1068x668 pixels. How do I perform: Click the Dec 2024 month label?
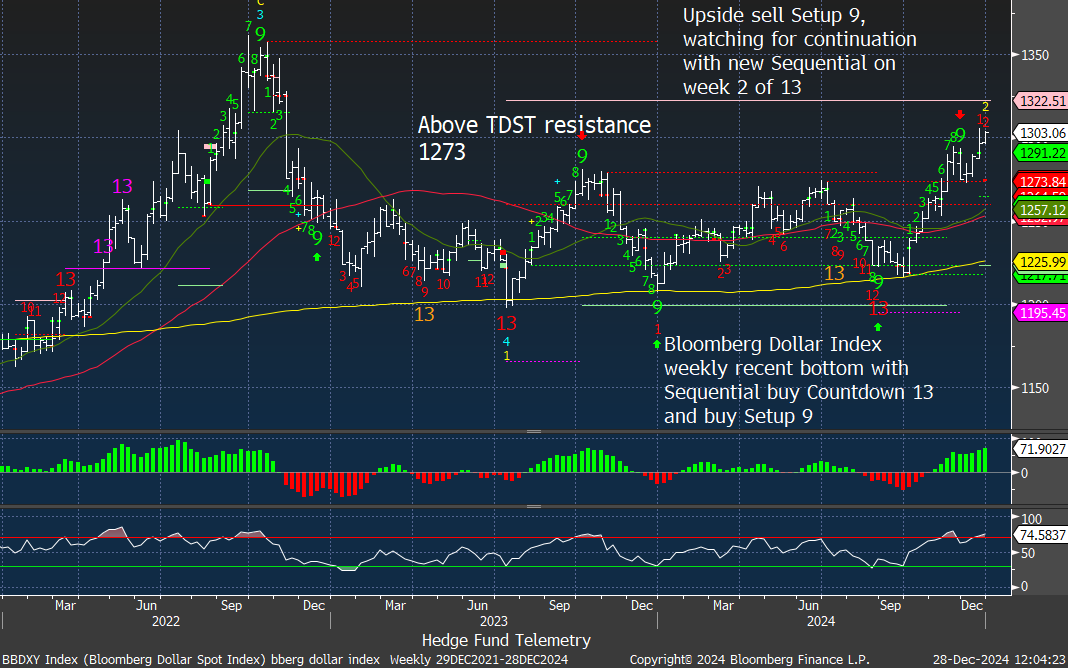coord(971,605)
